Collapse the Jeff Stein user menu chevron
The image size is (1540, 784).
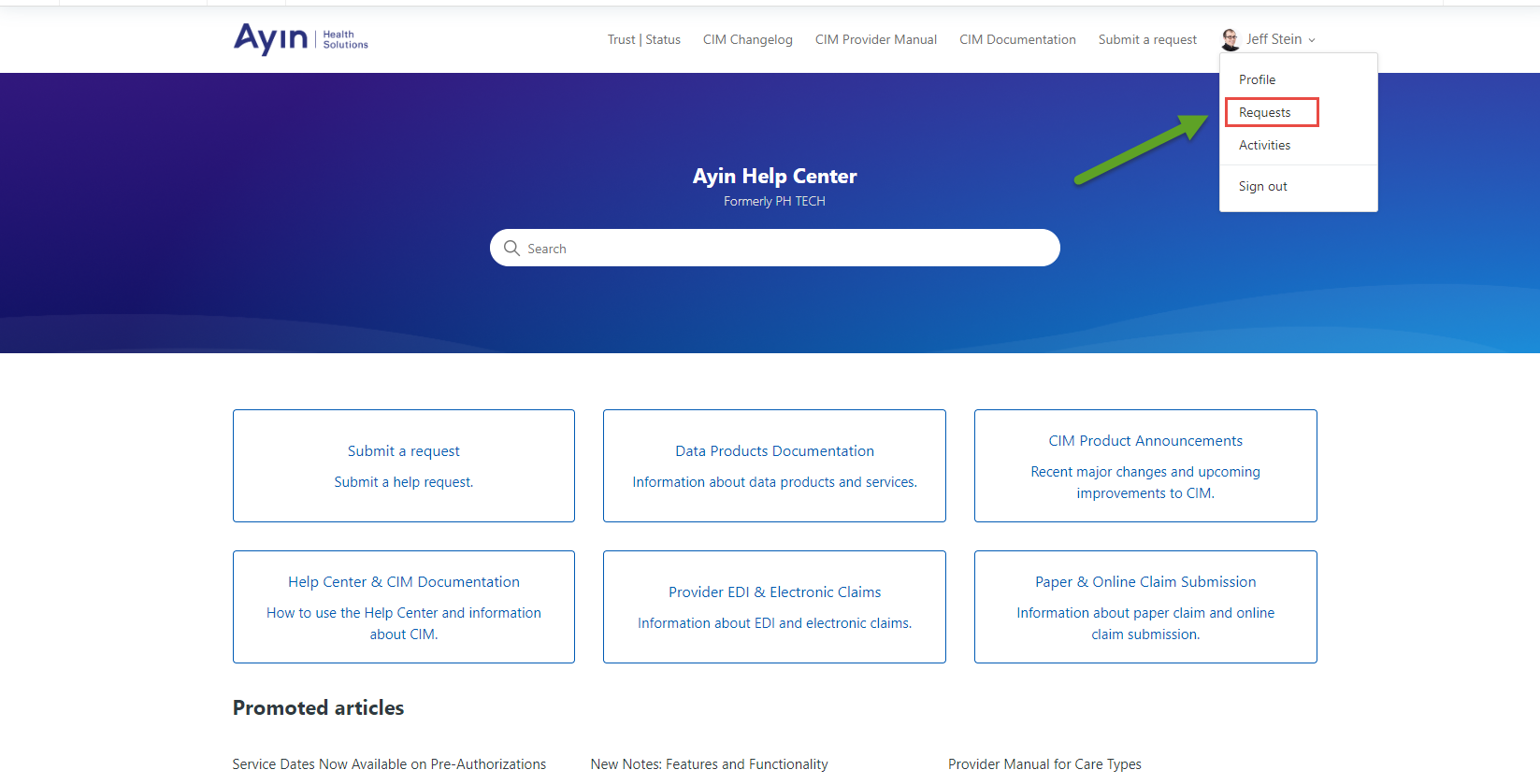point(1312,40)
